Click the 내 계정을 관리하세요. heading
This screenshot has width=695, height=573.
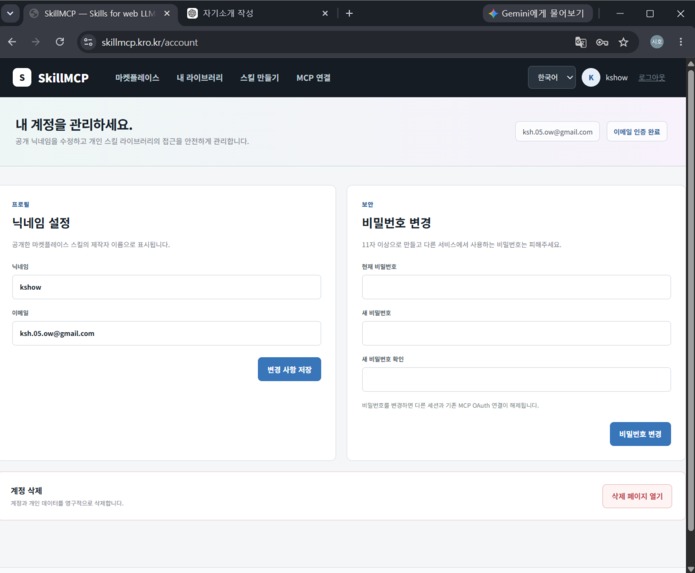tap(74, 125)
